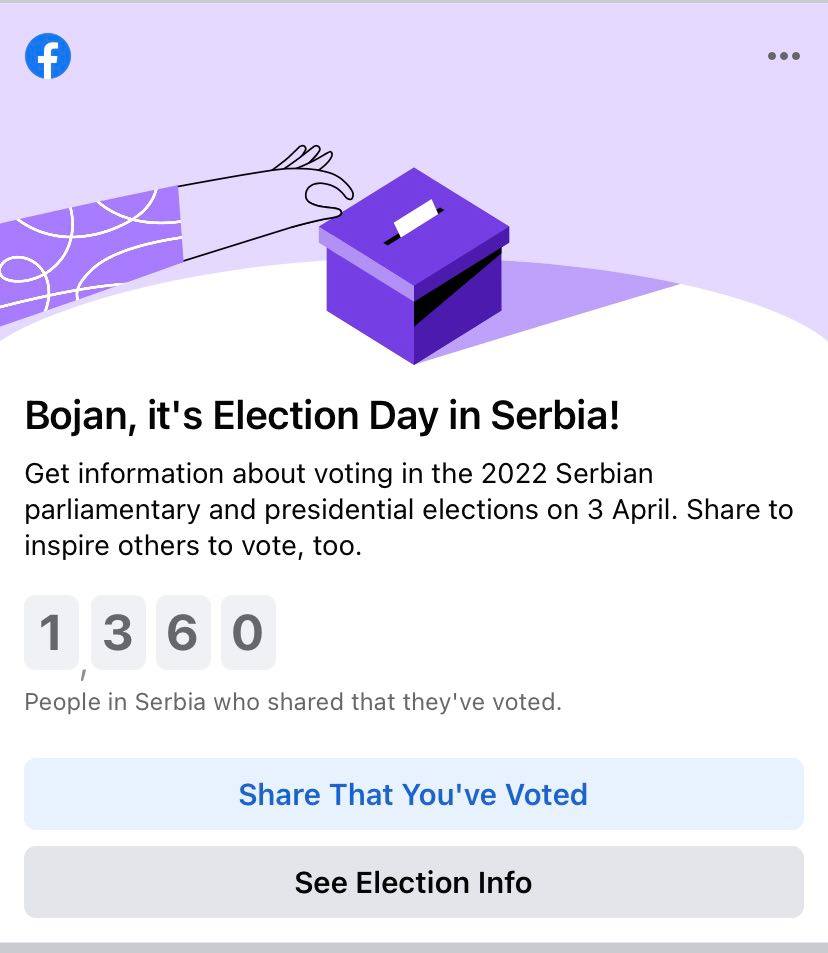828x953 pixels.
Task: Open the three-dot more options menu
Action: coord(783,57)
